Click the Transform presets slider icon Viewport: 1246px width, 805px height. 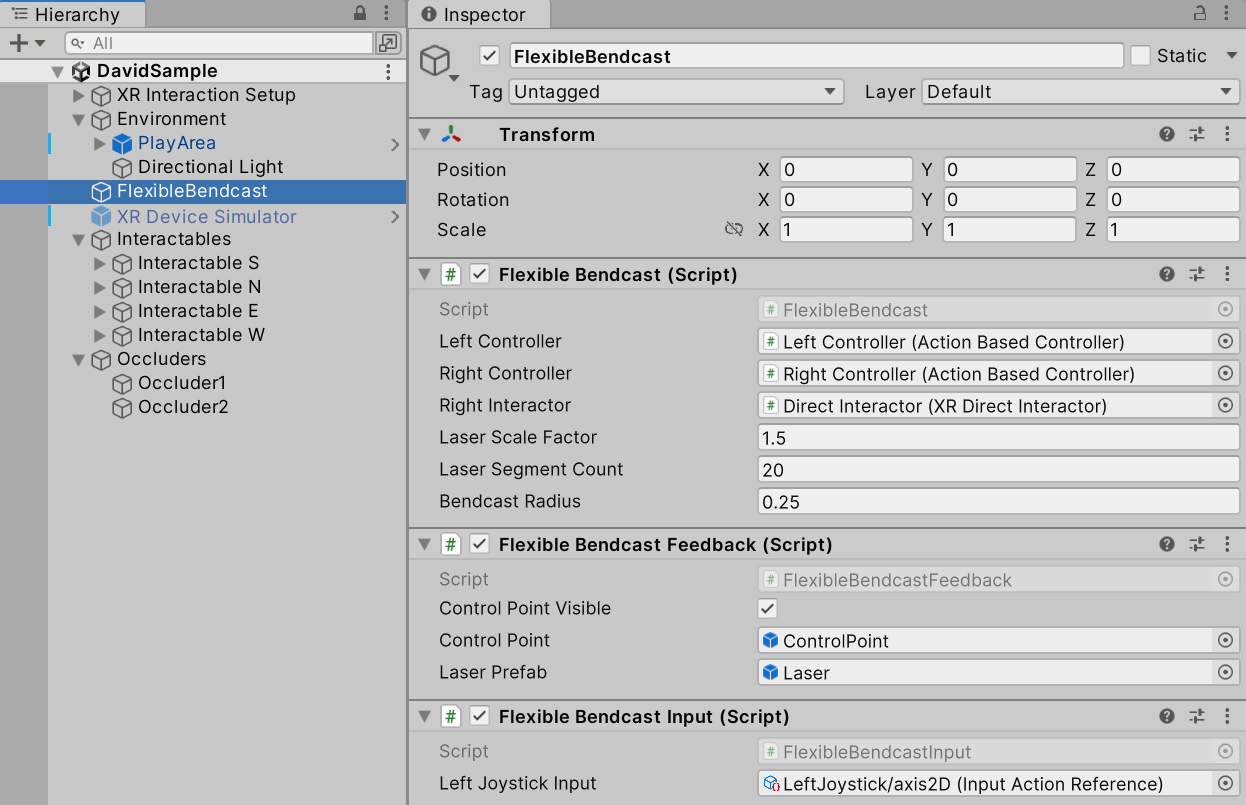(x=1197, y=135)
